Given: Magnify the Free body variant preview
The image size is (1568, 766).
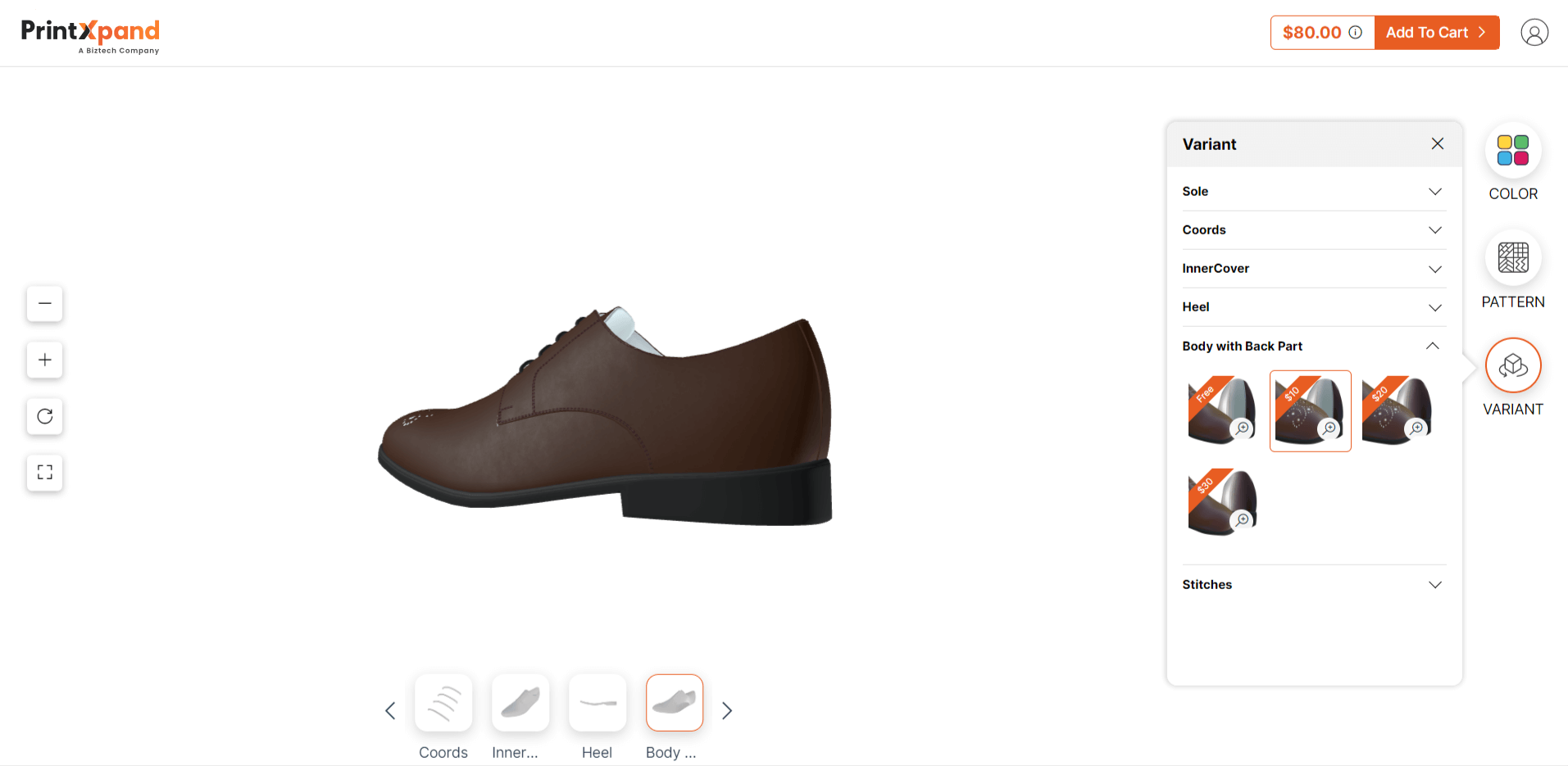Looking at the screenshot, I should (1243, 428).
